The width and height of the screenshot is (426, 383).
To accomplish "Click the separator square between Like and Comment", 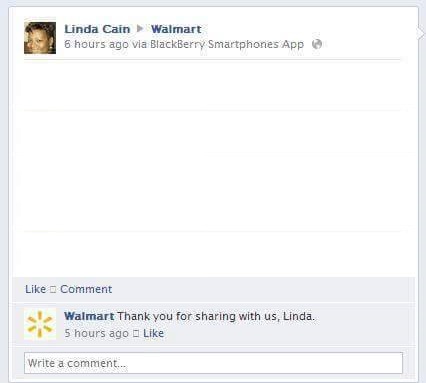I will [x=53, y=289].
